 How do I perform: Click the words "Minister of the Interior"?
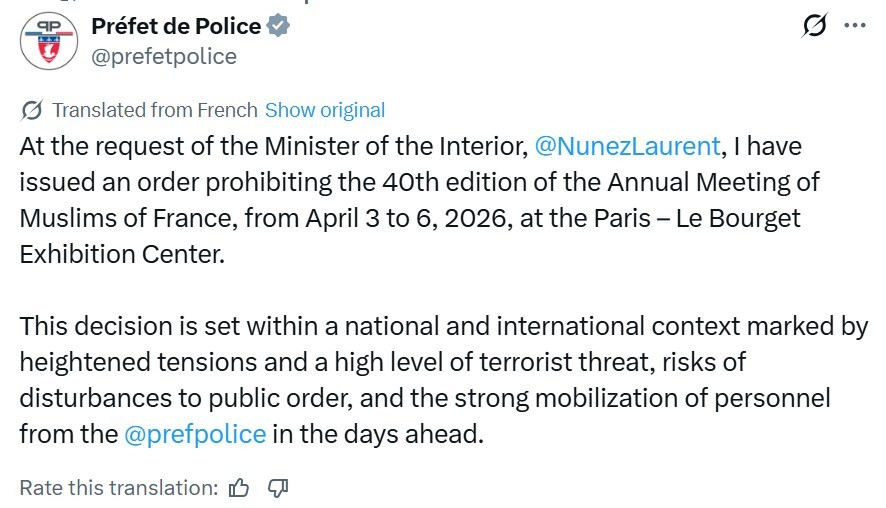[395, 146]
